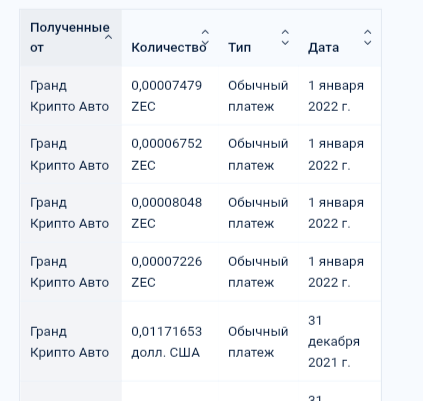This screenshot has height=401, width=423.
Task: Open the row with 0,00007226 ZEC
Action: (200, 272)
